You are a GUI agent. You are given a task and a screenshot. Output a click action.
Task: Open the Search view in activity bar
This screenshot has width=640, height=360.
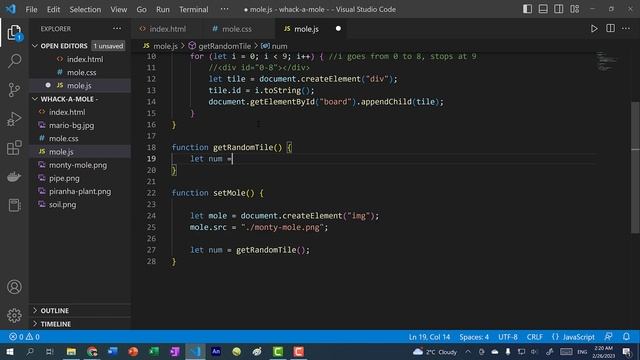(14, 60)
